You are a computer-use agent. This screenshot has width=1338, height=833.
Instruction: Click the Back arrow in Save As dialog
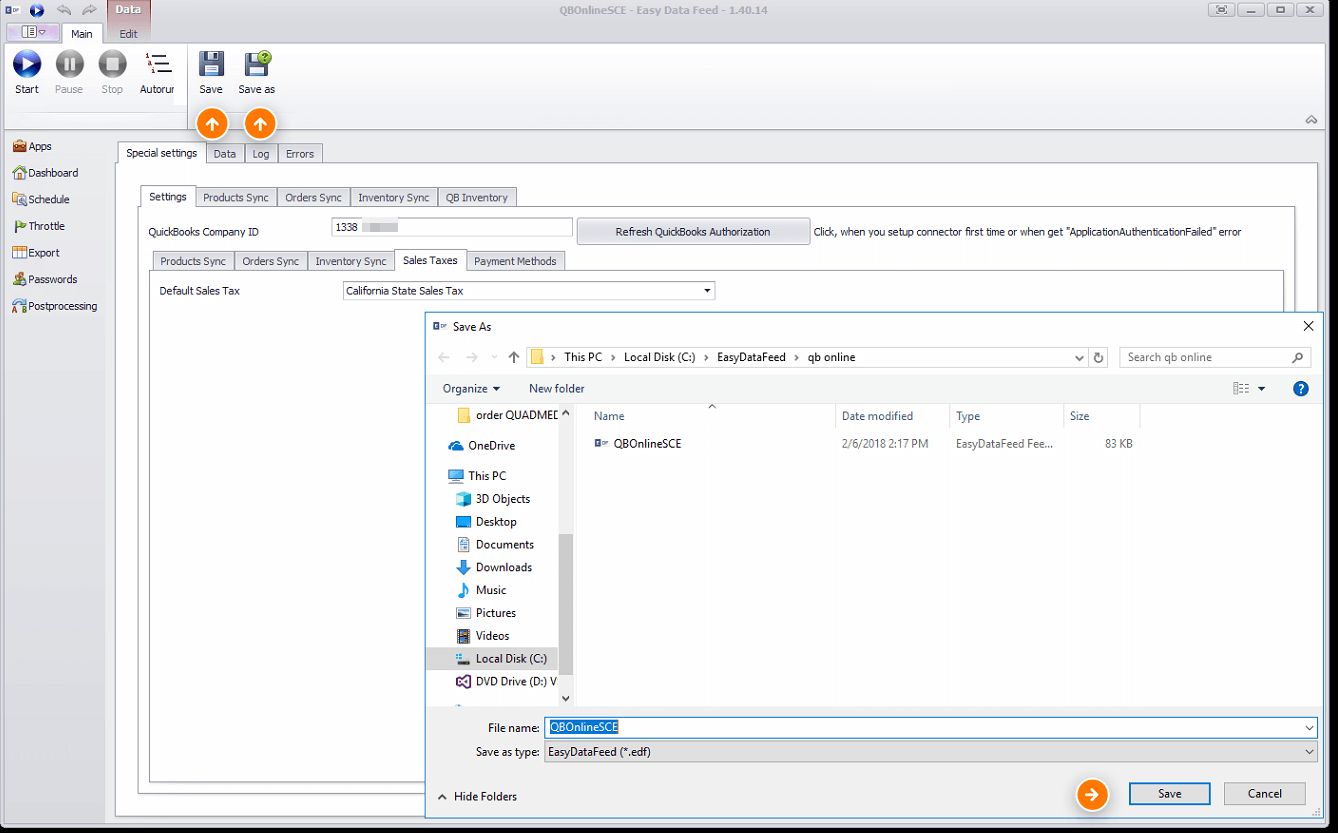pyautogui.click(x=445, y=357)
